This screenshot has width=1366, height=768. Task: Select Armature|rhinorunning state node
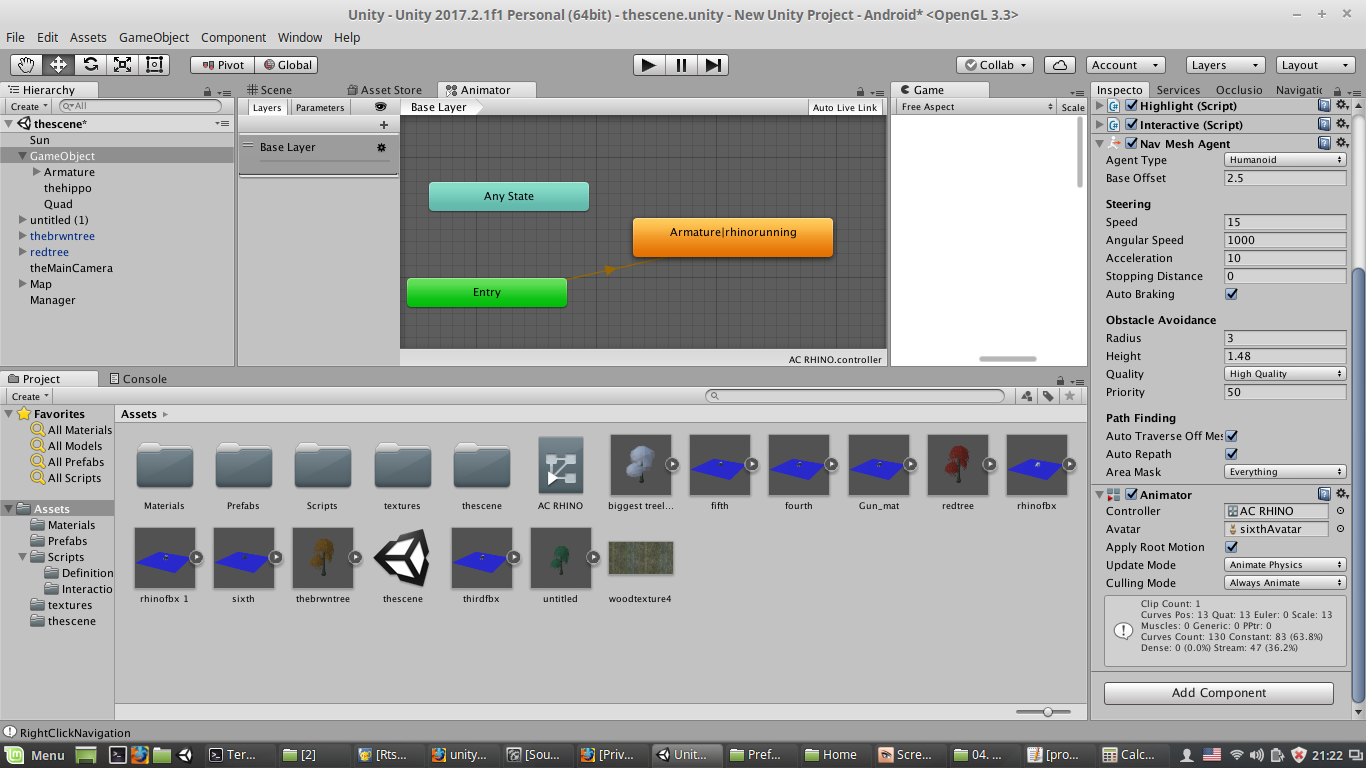coord(733,237)
